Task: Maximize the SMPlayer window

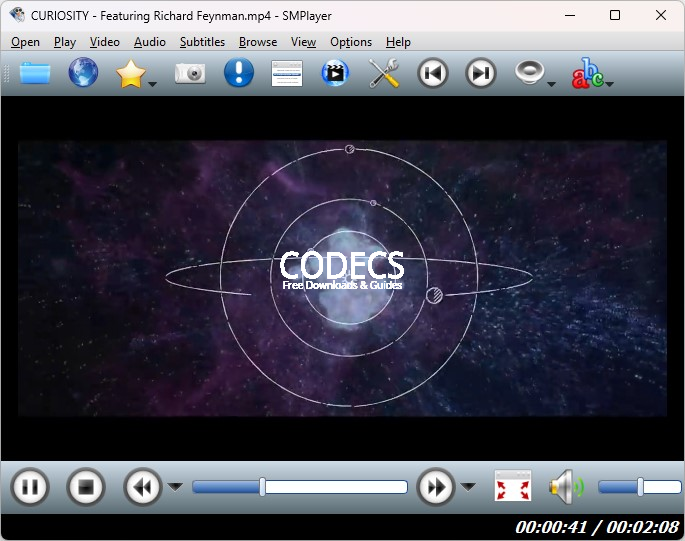Action: point(615,15)
